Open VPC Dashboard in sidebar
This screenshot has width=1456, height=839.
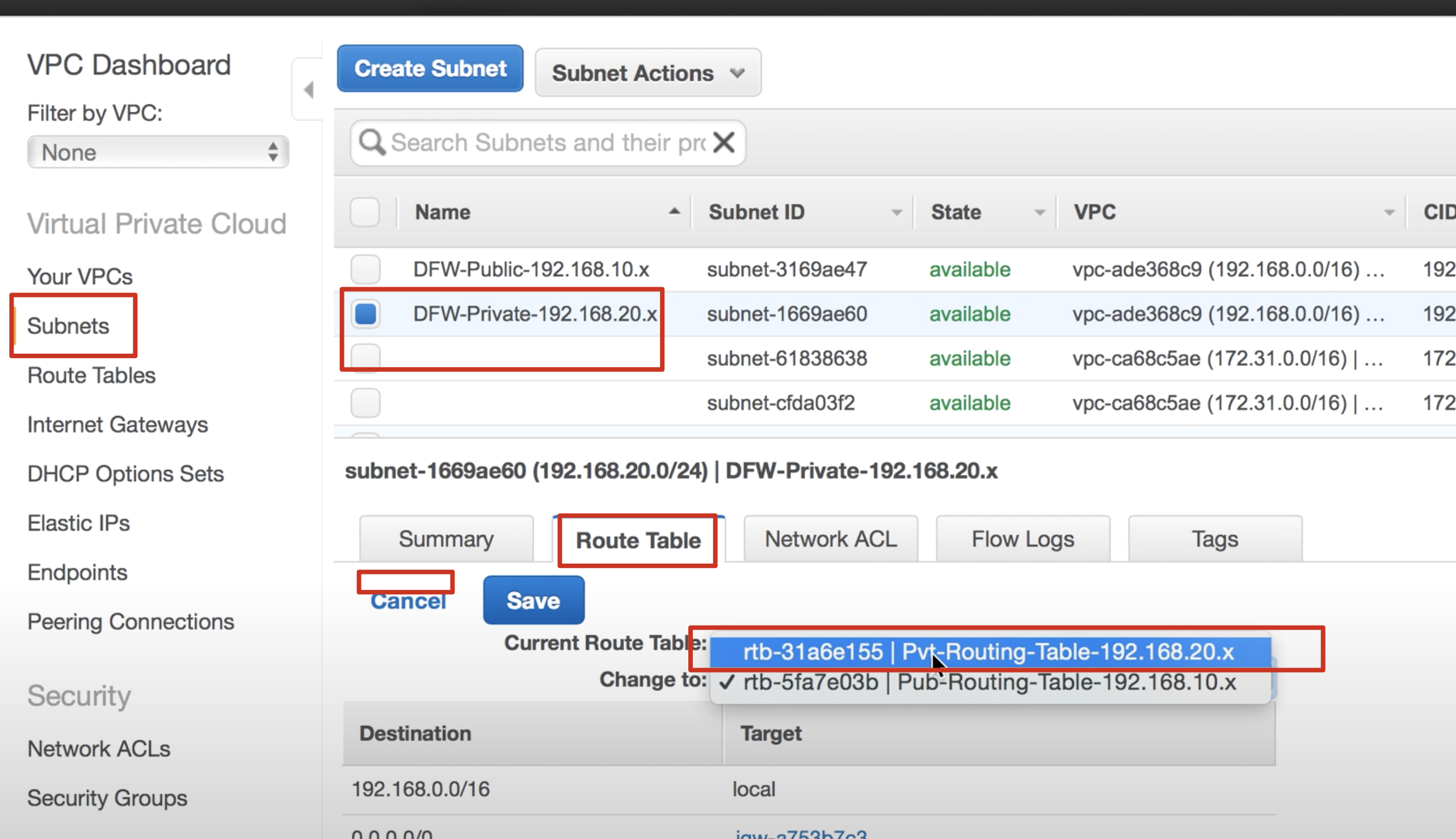(129, 64)
